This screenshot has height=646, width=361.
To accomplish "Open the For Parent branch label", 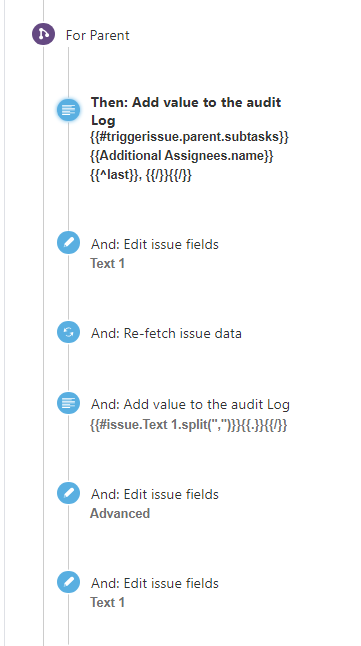I will tap(98, 35).
